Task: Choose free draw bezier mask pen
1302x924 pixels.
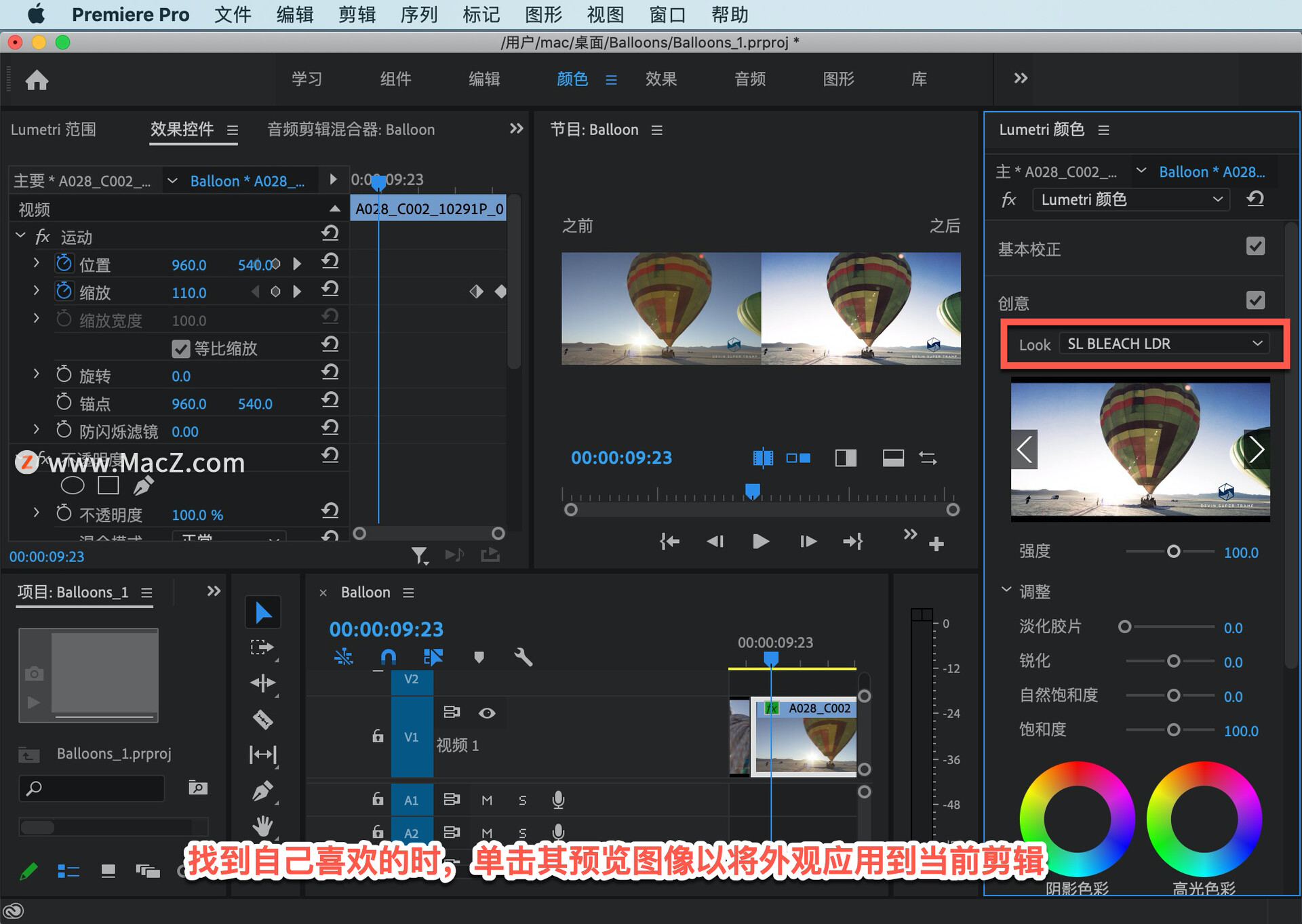Action: click(143, 485)
